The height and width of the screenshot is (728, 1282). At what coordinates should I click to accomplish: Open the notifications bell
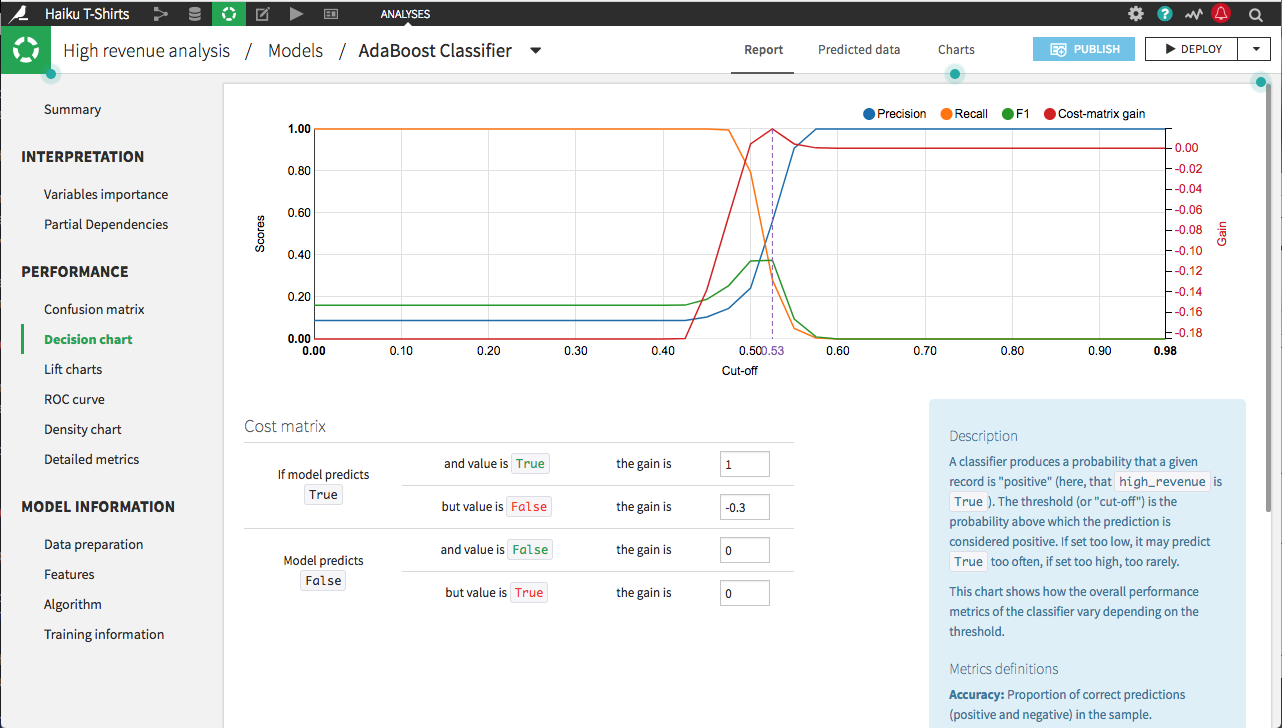coord(1221,13)
